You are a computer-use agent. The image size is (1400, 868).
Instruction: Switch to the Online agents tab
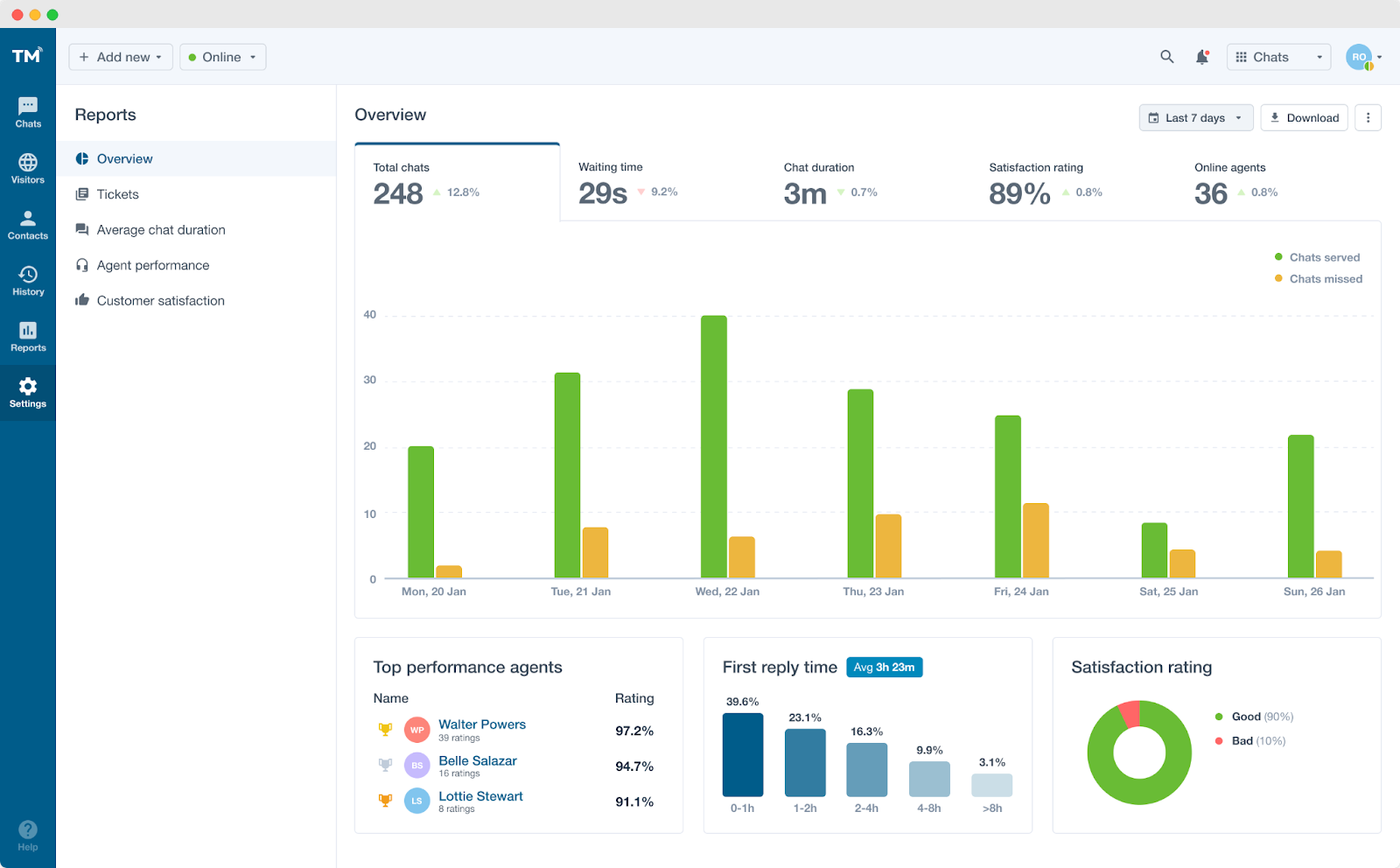[x=1278, y=182]
